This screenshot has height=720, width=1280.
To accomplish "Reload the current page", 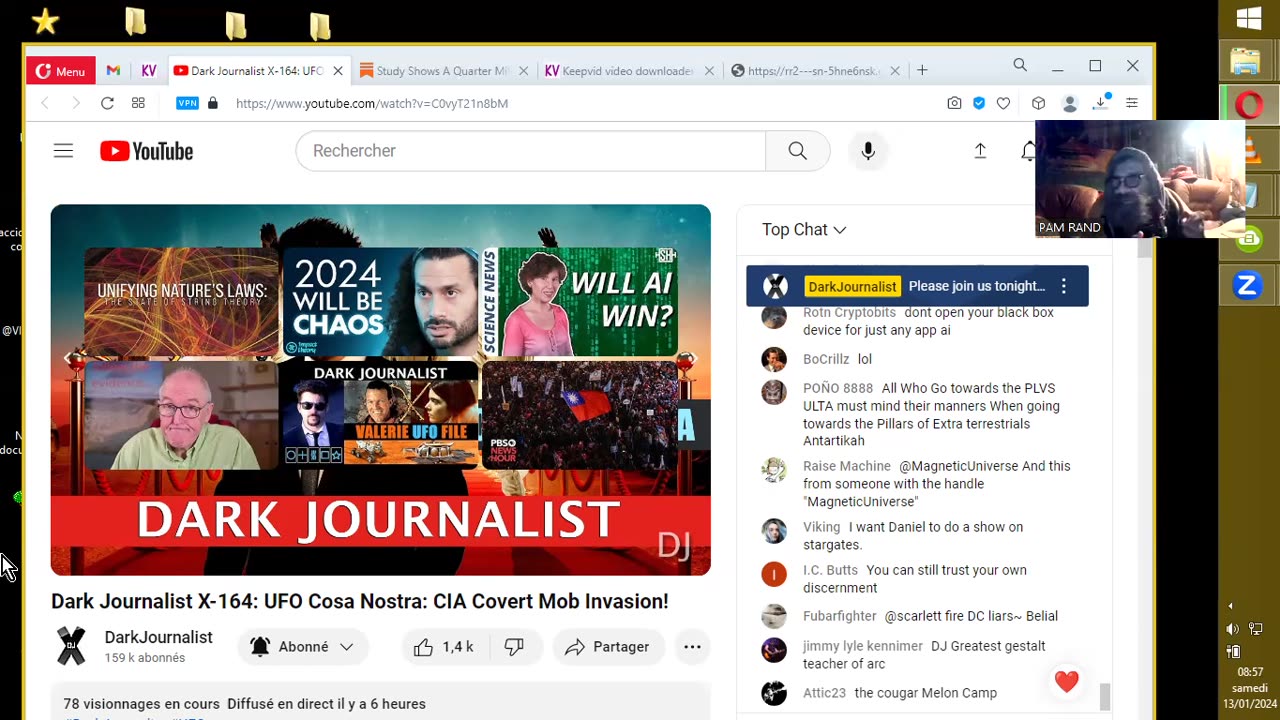I will pyautogui.click(x=107, y=103).
